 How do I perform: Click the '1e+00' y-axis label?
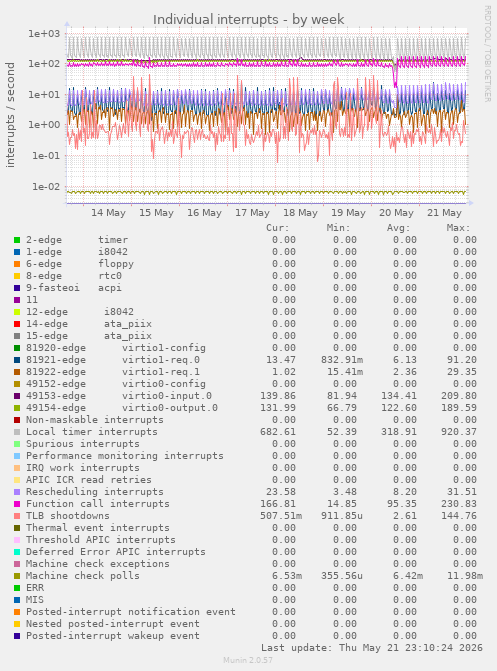point(44,125)
